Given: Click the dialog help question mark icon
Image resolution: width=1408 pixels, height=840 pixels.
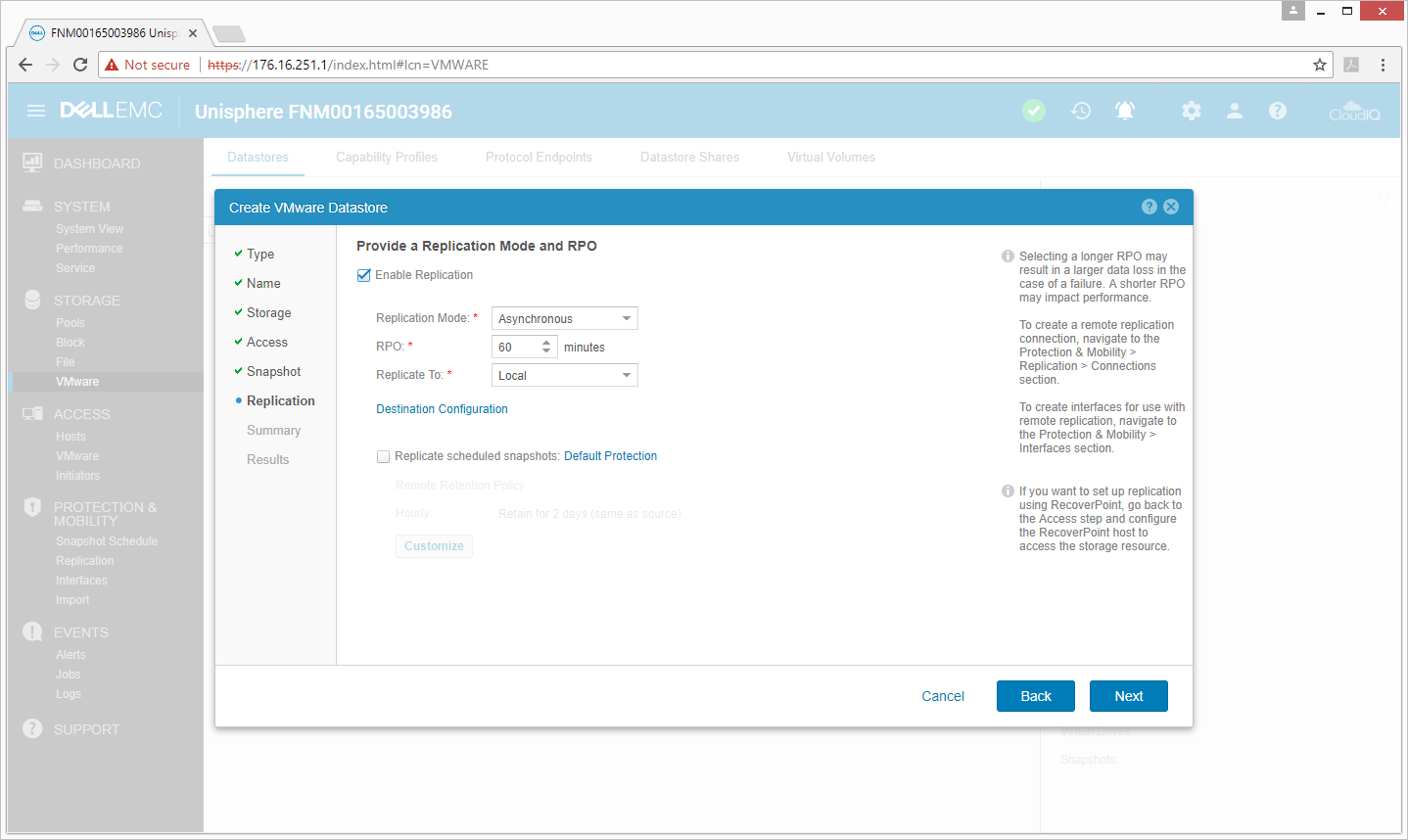Looking at the screenshot, I should [x=1150, y=207].
